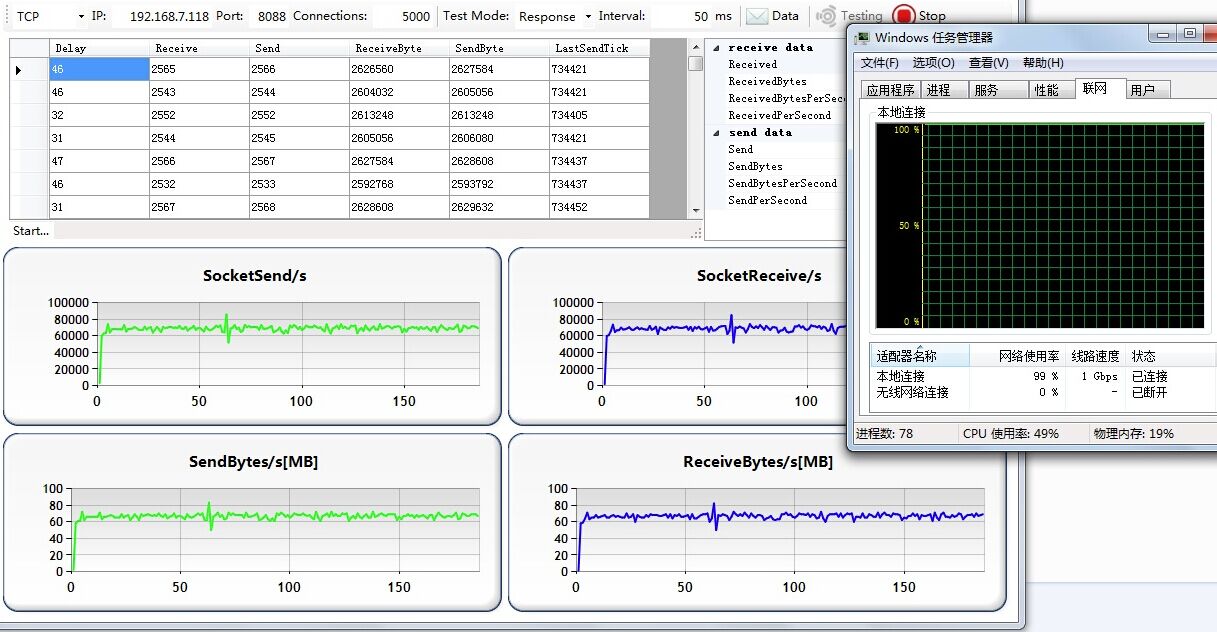Open the 文件(F) menu
The height and width of the screenshot is (632, 1217).
pyautogui.click(x=879, y=63)
